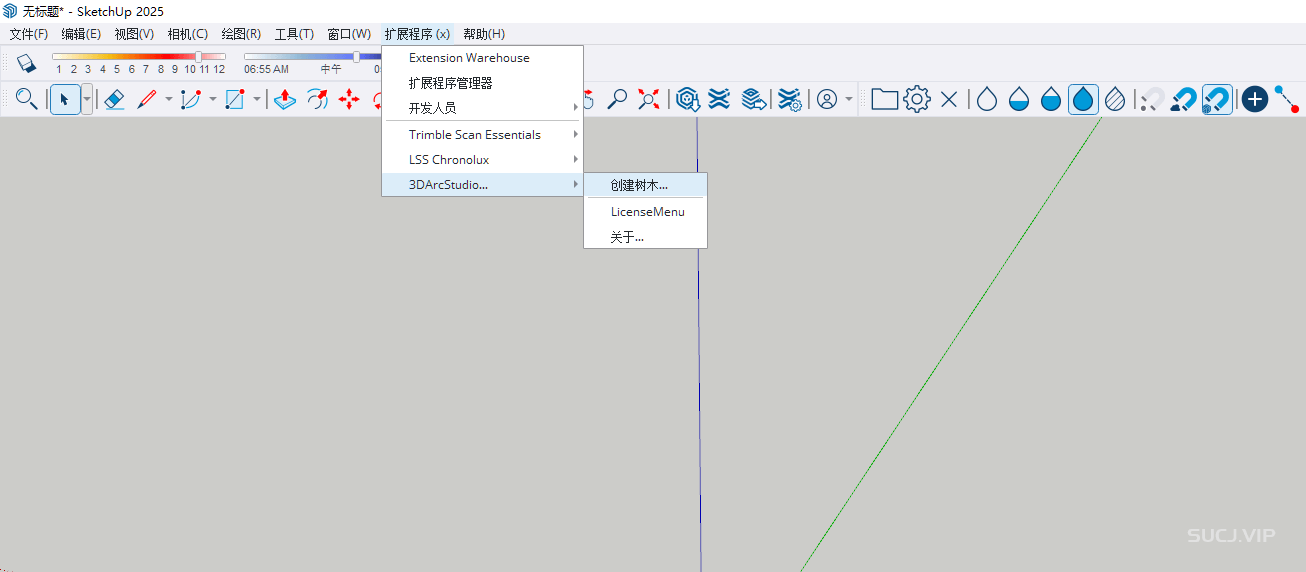Open the Search magnifier tool

click(27, 99)
